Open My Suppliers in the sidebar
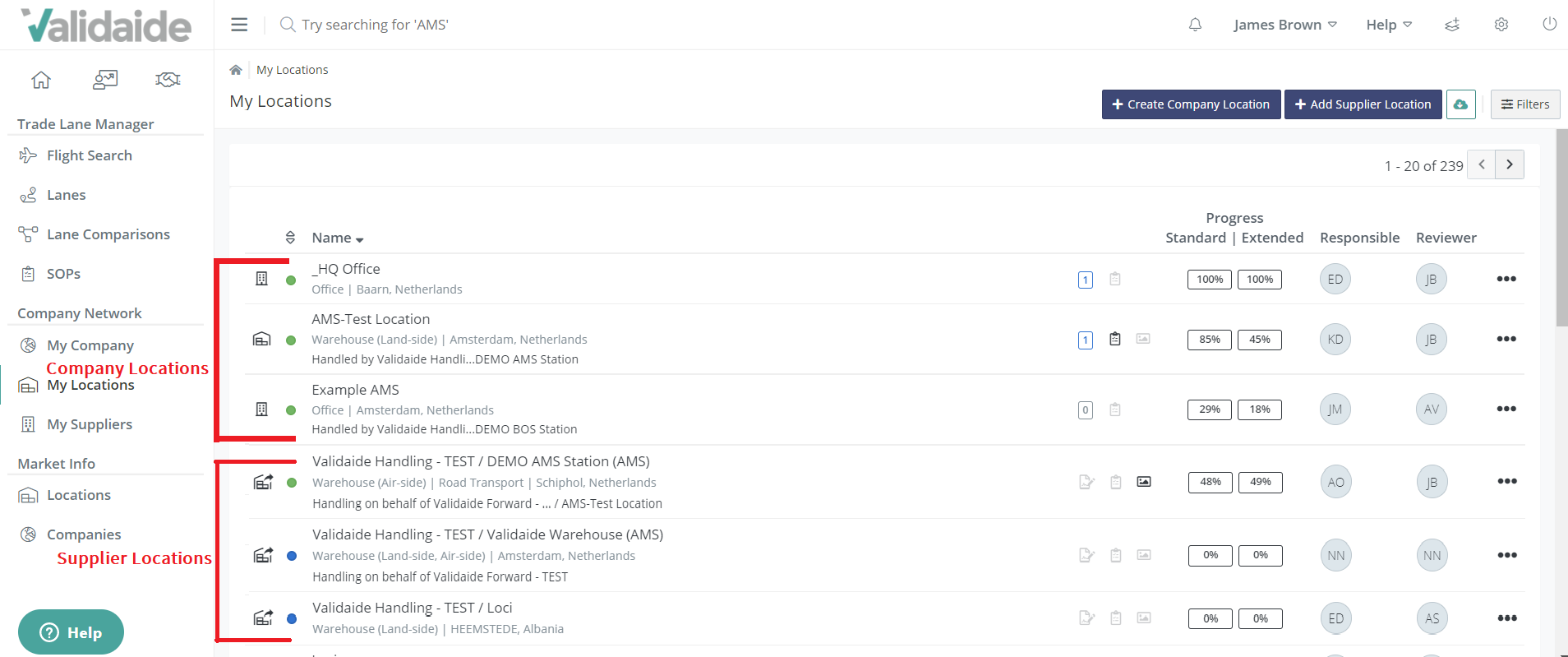The image size is (1568, 657). [x=89, y=424]
